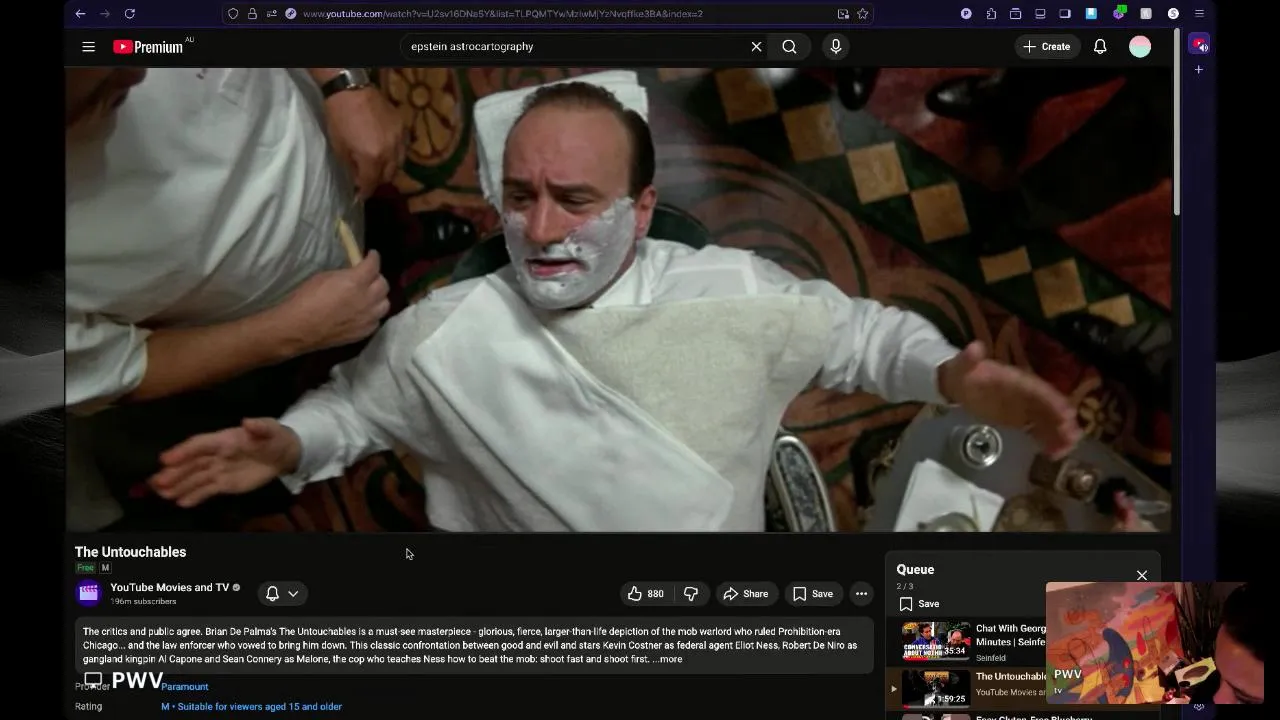
Task: Share The Untouchables video
Action: 746,594
